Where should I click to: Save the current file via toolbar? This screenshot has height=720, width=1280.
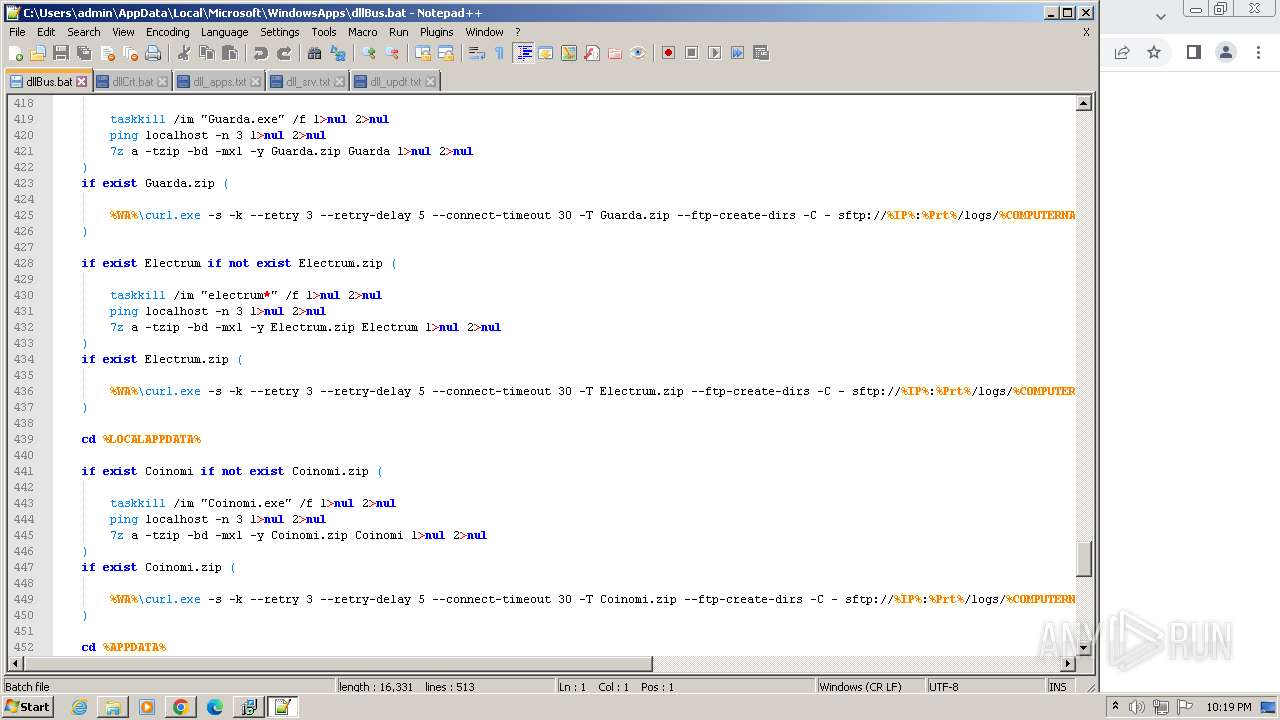point(61,53)
